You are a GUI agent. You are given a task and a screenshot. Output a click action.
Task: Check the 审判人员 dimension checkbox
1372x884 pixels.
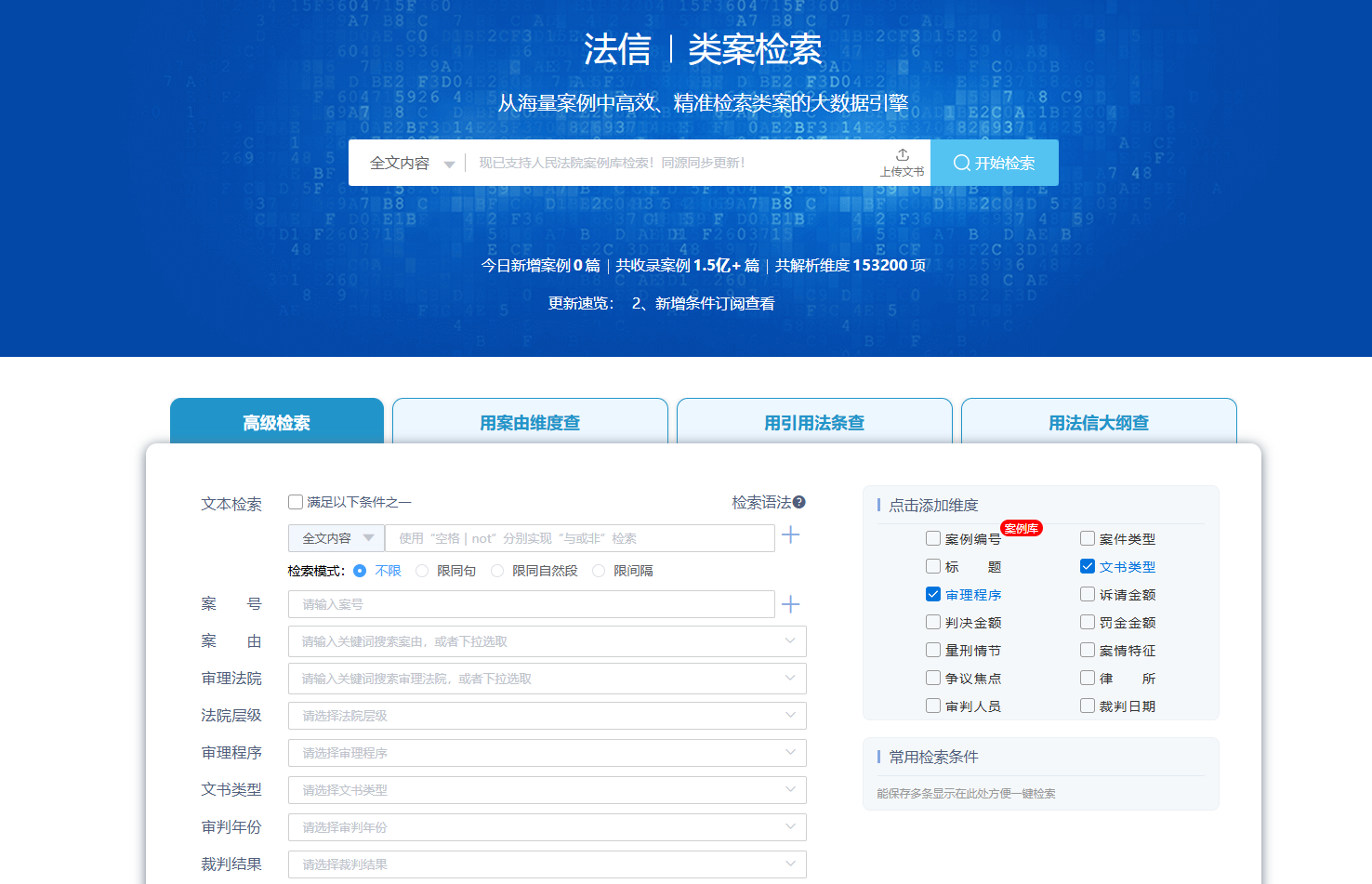pyautogui.click(x=933, y=706)
